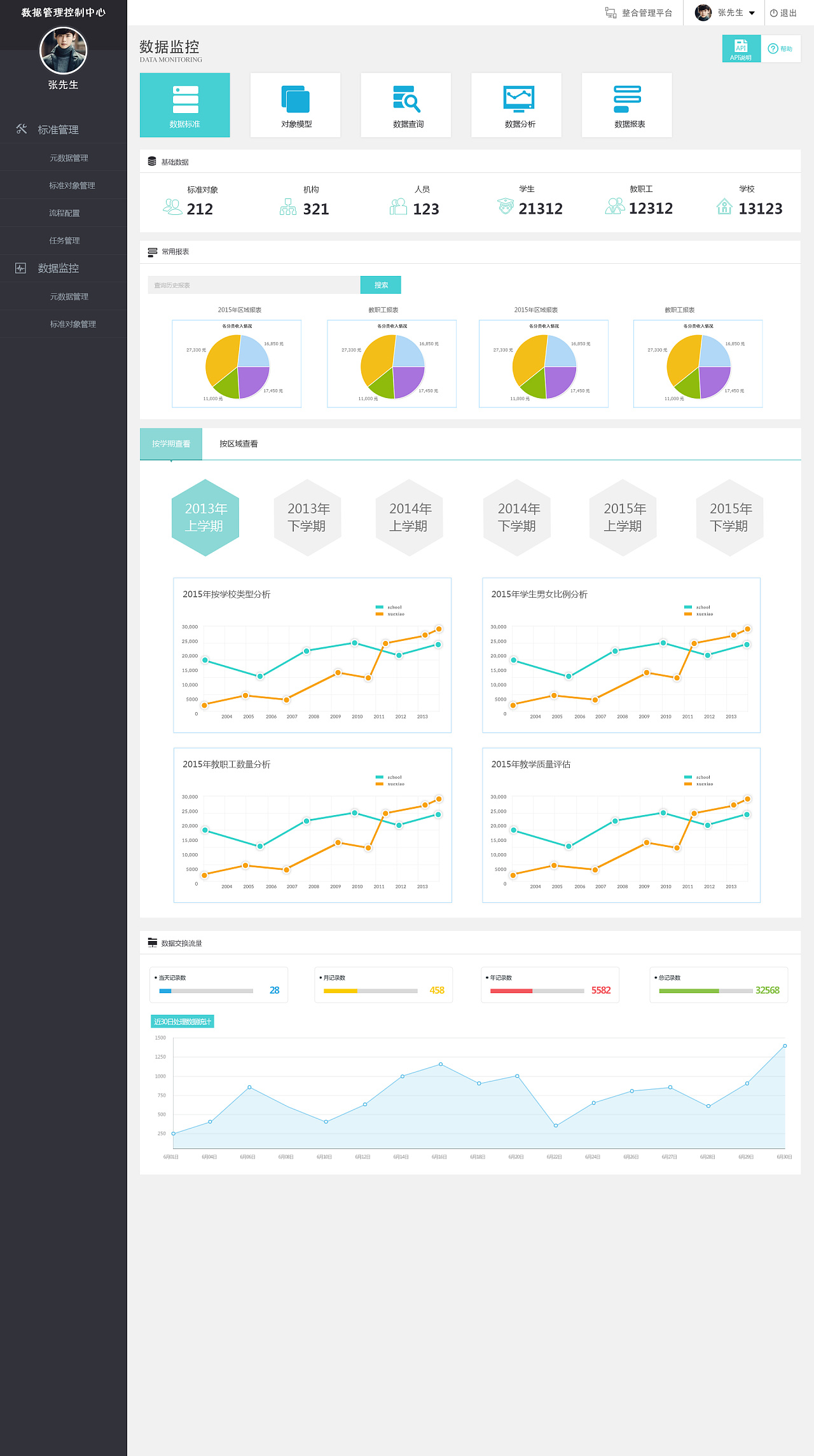Click the 标准管理 wrench icon

pos(22,129)
